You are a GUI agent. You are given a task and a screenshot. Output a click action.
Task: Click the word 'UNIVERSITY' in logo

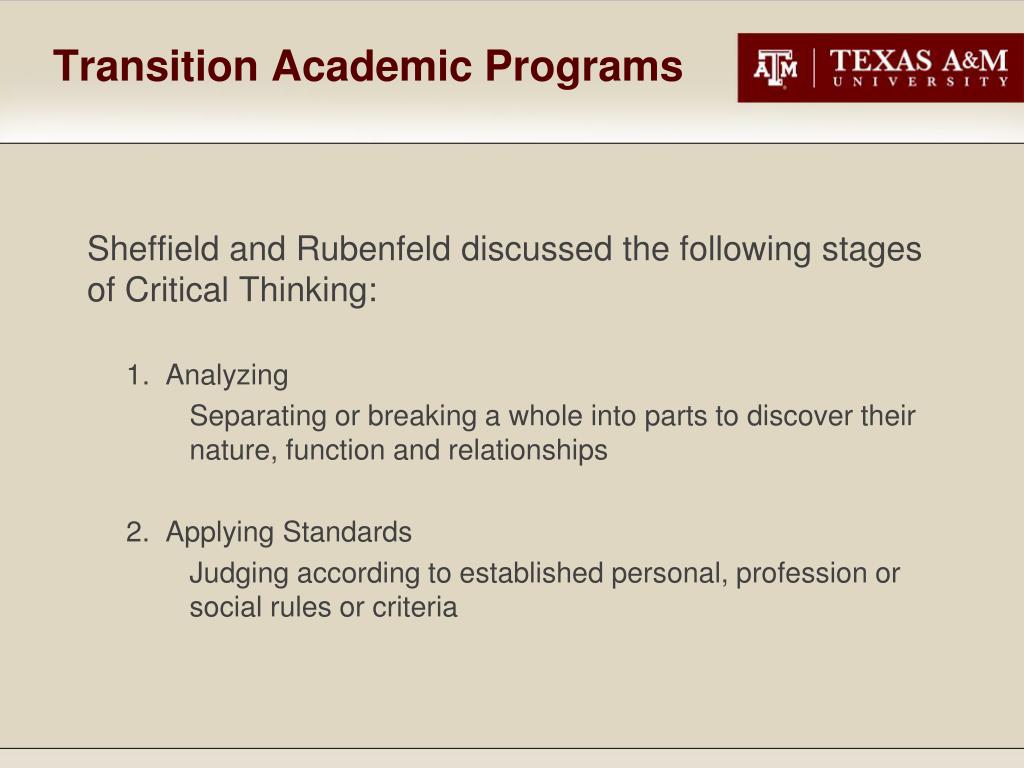pyautogui.click(x=920, y=82)
